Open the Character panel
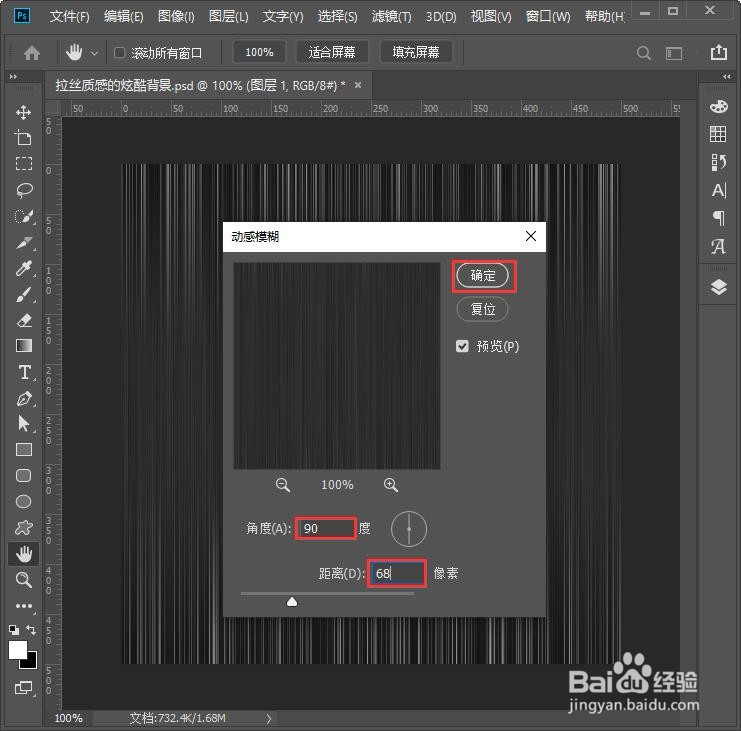 coord(718,190)
